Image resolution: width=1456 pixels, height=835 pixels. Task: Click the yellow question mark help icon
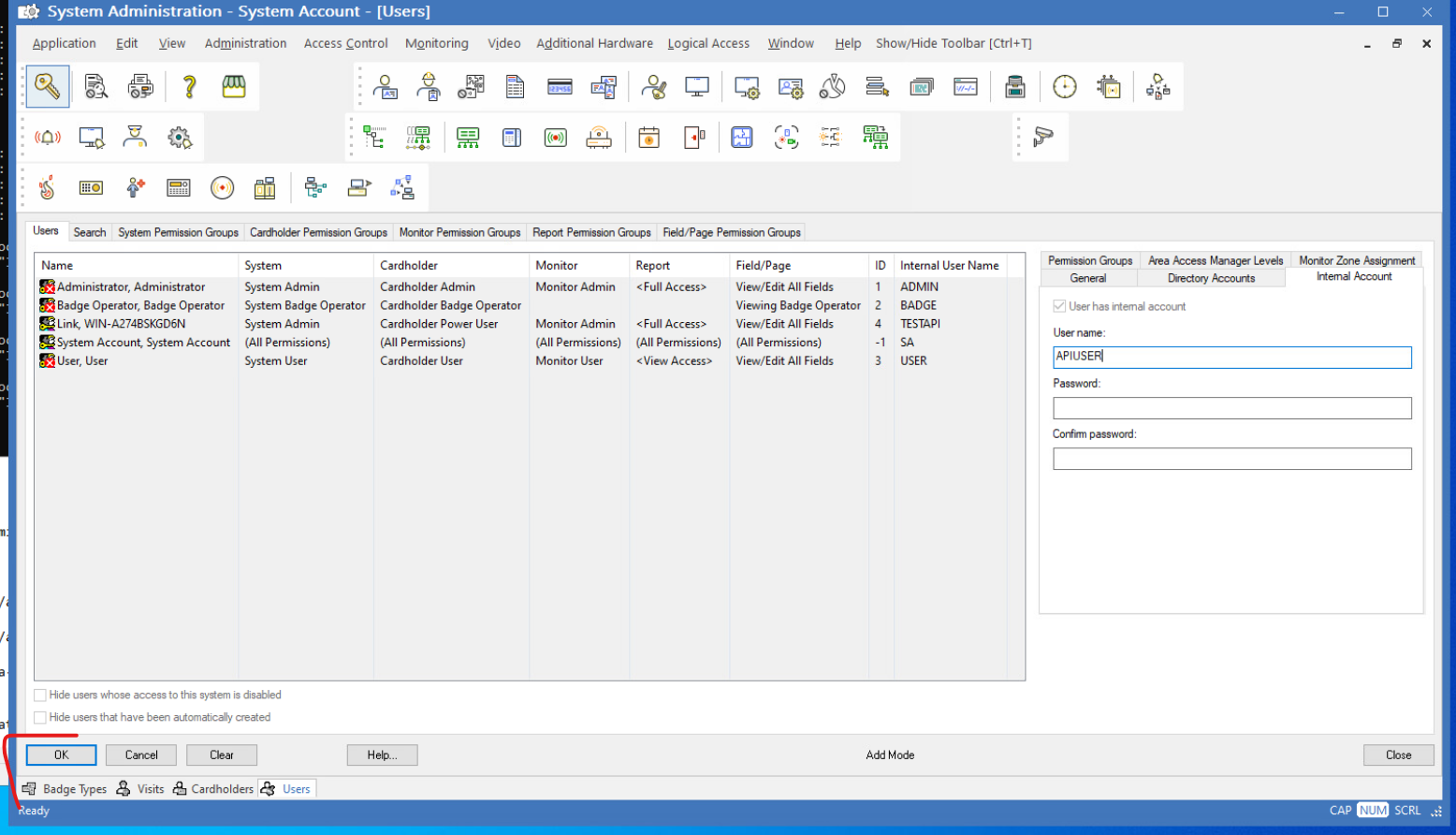189,87
